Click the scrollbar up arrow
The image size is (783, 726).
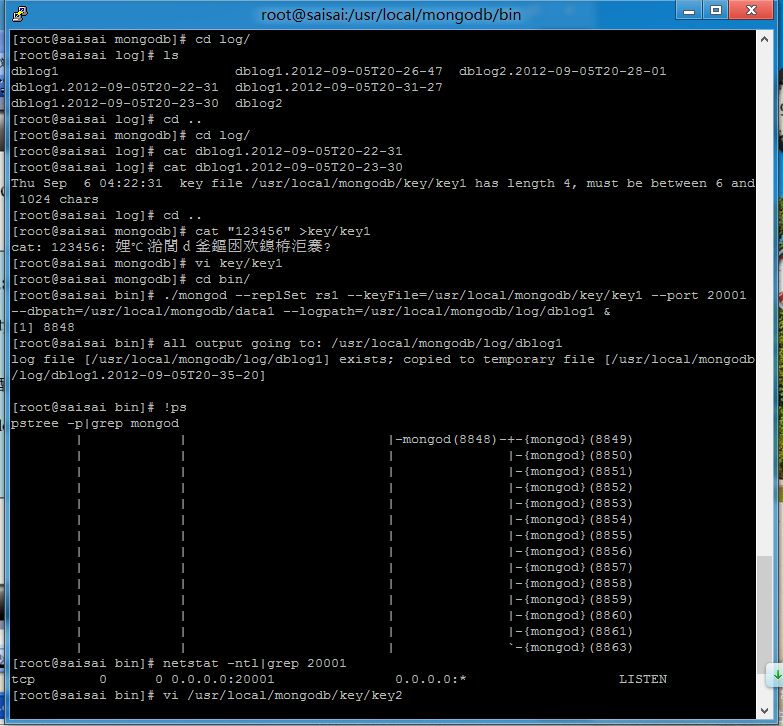click(x=764, y=39)
